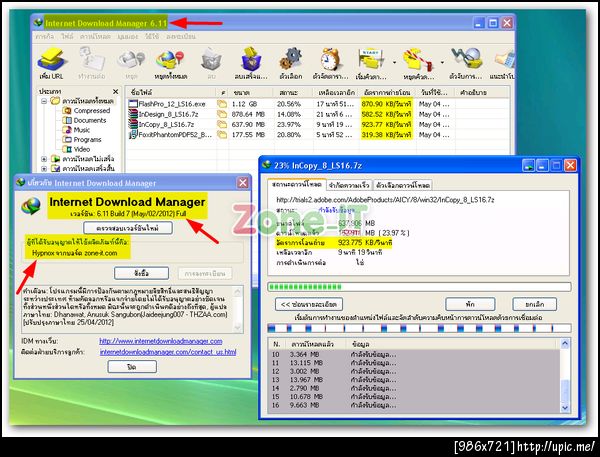Click the Add URL toolbar icon
The height and width of the screenshot is (457, 600).
point(52,59)
